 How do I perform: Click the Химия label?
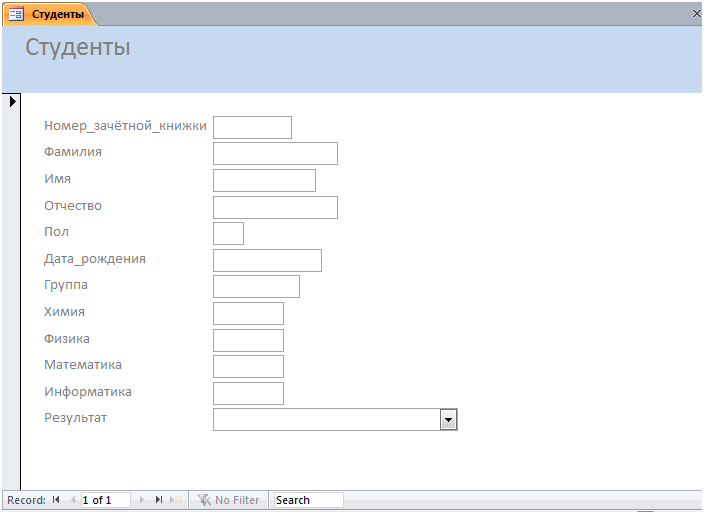click(64, 312)
